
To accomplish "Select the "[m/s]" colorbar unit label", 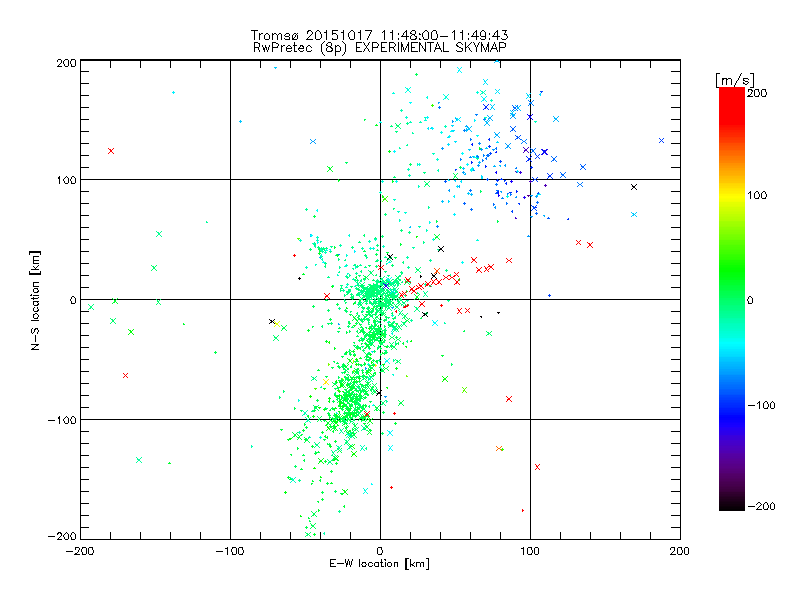I will click(735, 80).
